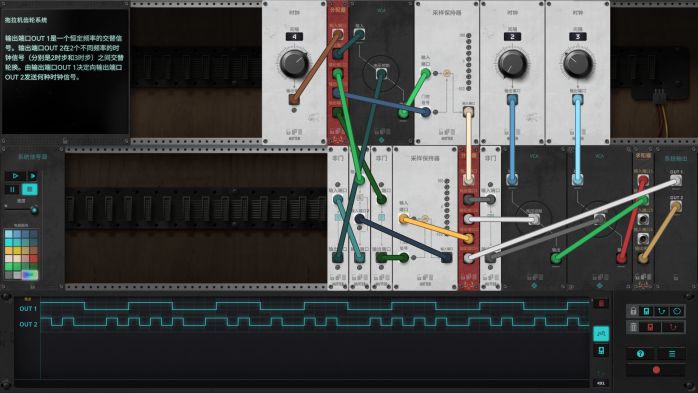
Task: Click the OUT 1 output jack
Action: (676, 181)
